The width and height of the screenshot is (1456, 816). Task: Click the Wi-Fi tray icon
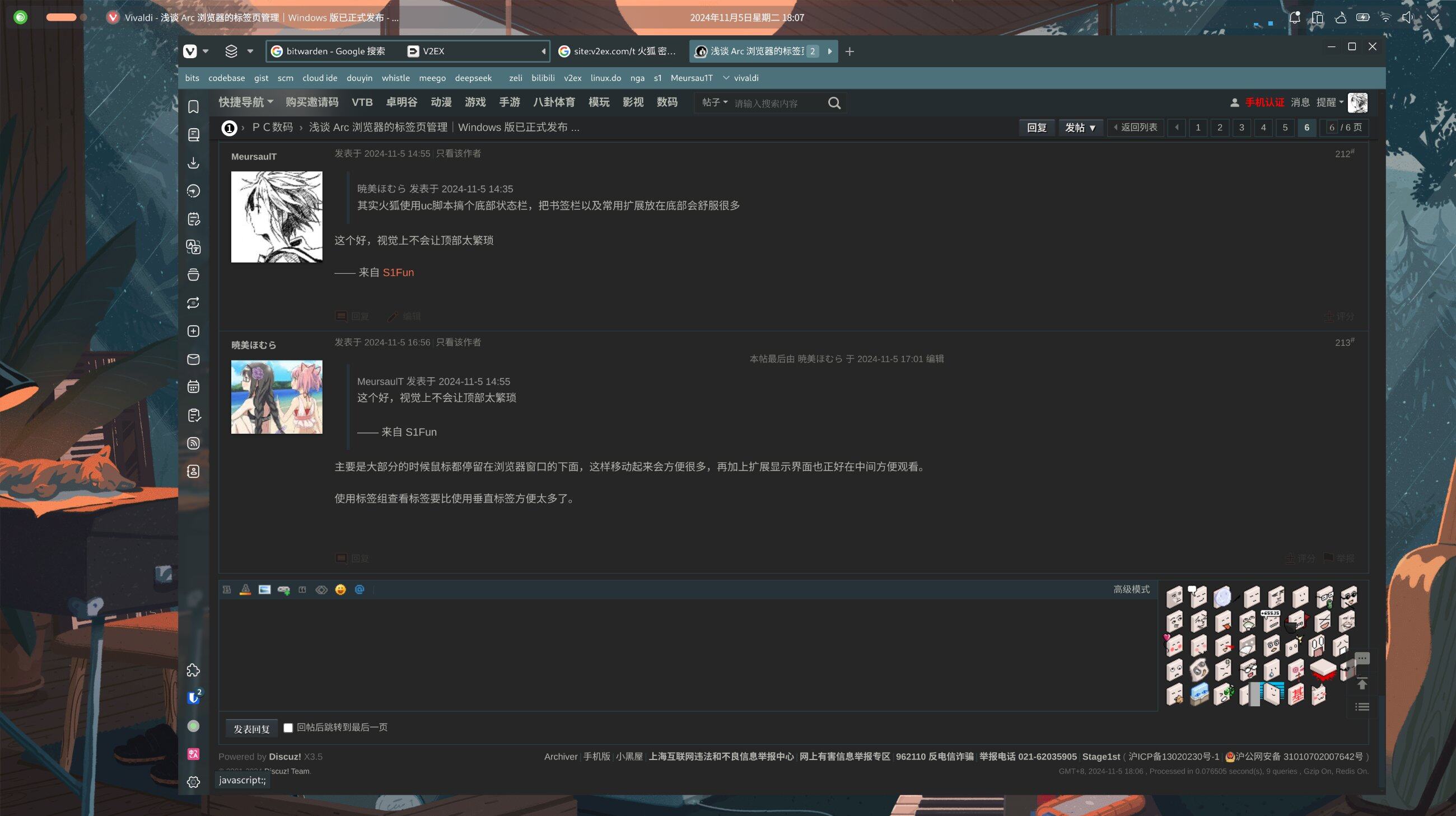tap(1385, 17)
